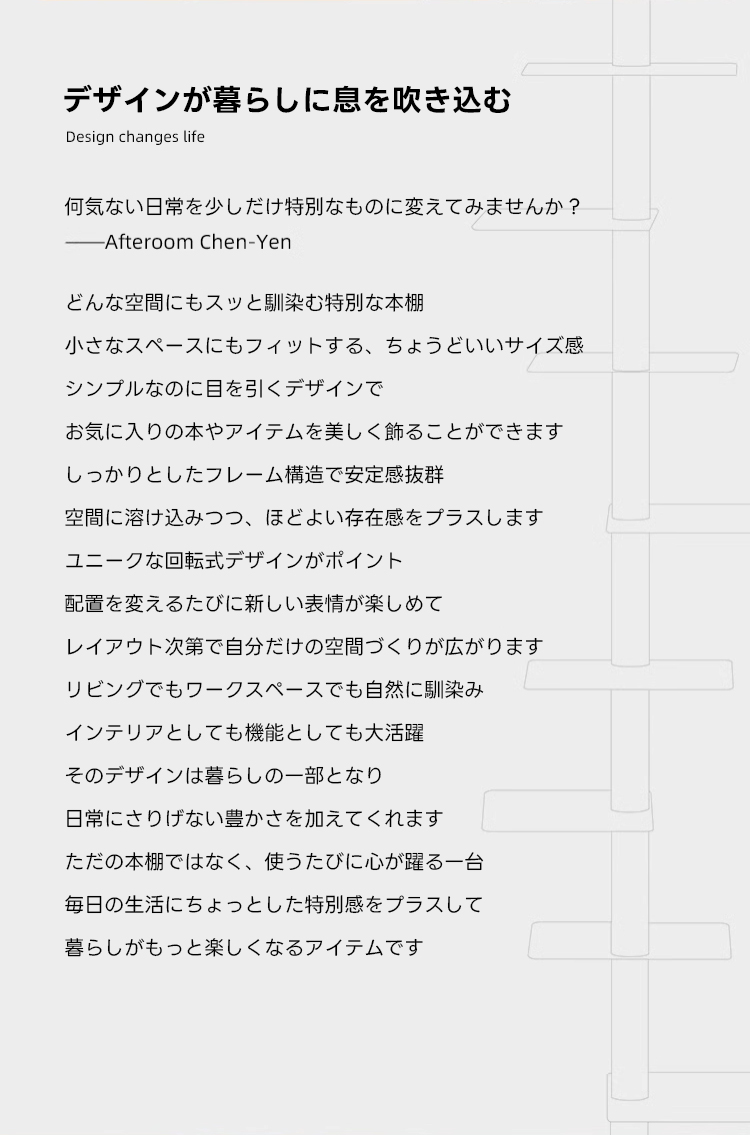The height and width of the screenshot is (1135, 750).
Task: Click the subtitle Design changes life
Action: [135, 137]
